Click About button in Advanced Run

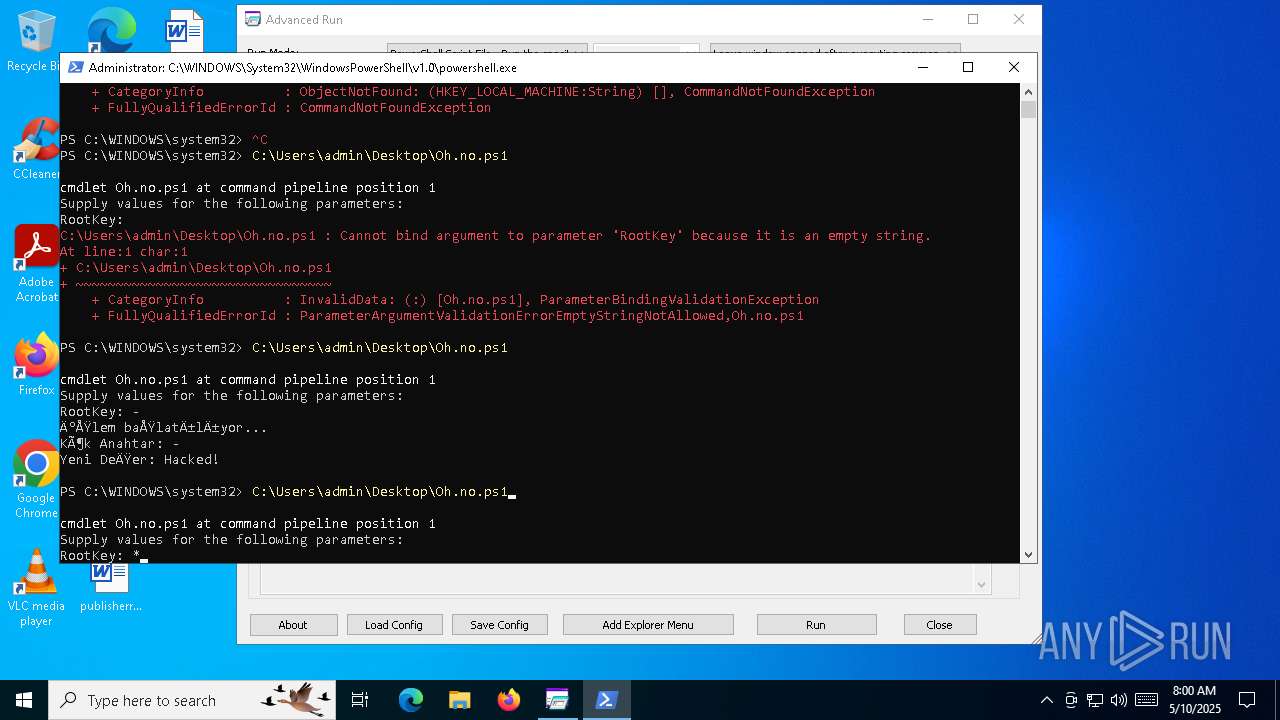click(293, 625)
